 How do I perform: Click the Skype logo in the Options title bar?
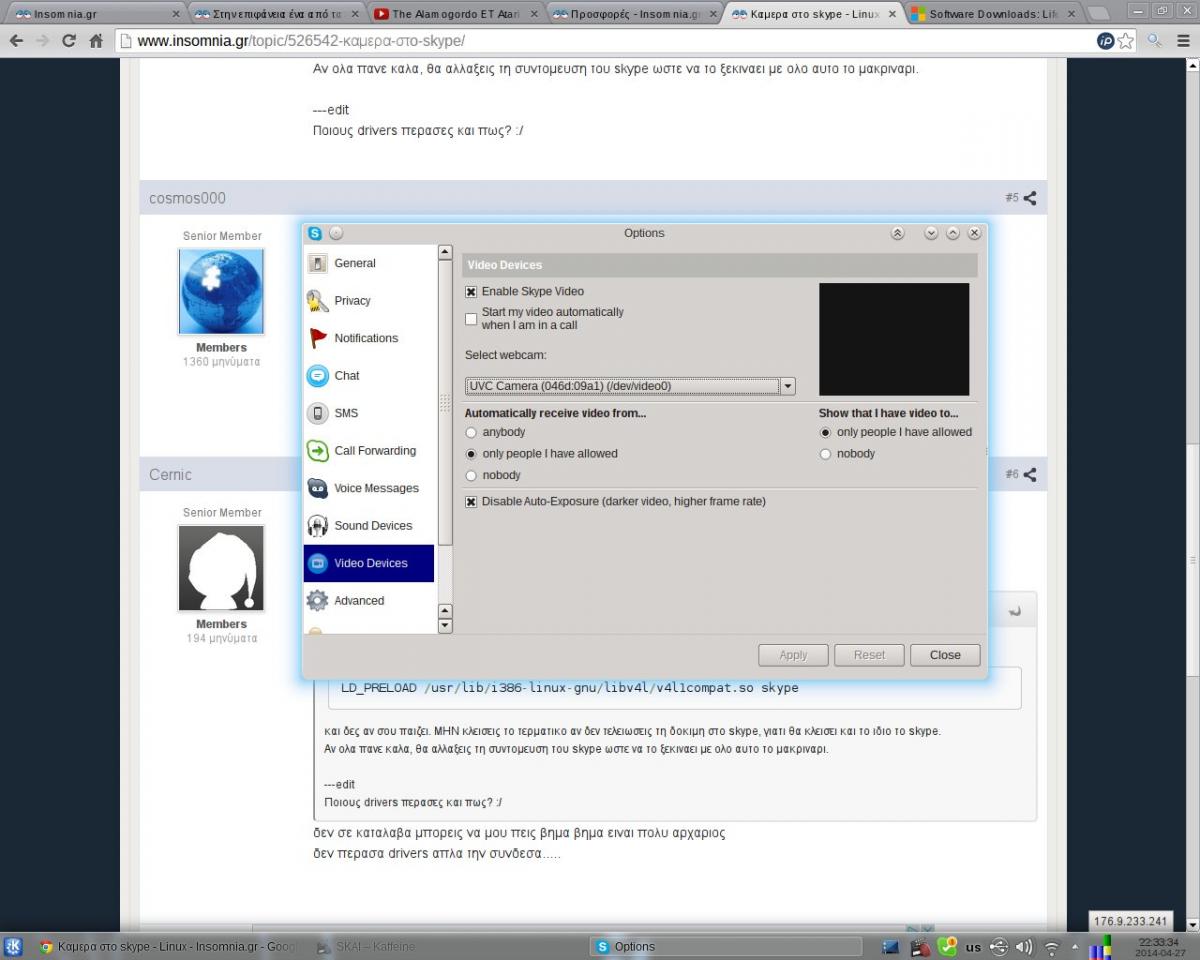coord(315,233)
